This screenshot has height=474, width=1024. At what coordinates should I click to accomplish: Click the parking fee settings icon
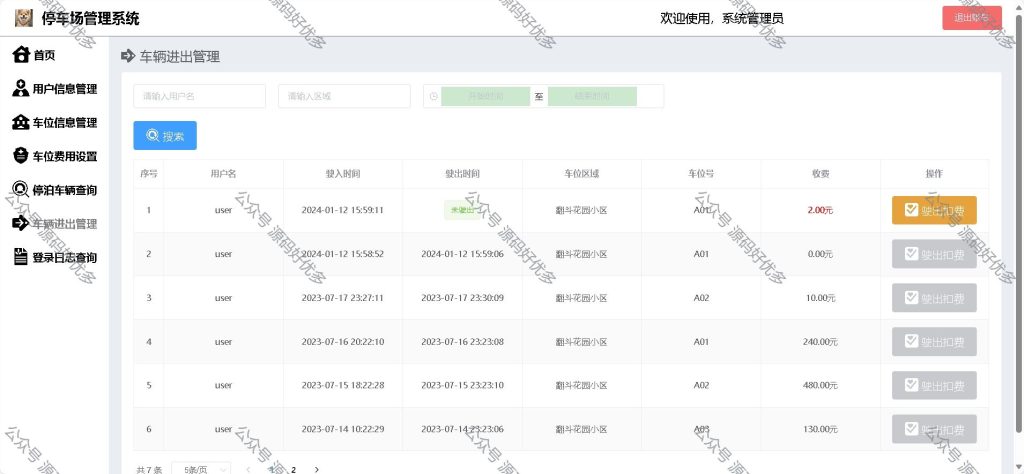pyautogui.click(x=21, y=156)
